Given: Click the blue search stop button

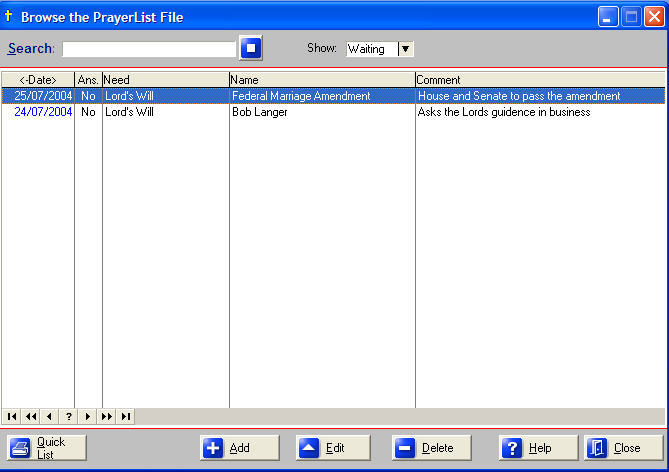Looking at the screenshot, I should (251, 48).
